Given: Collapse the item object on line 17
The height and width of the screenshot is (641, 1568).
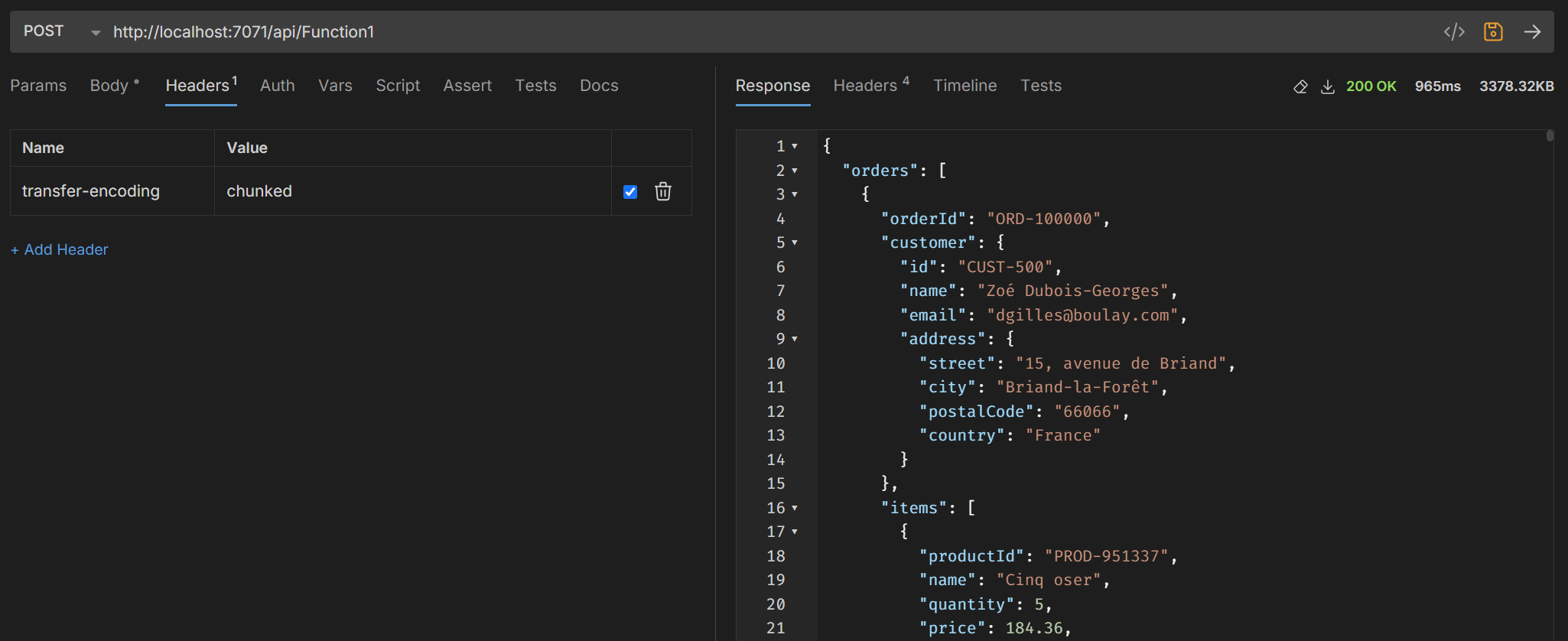Looking at the screenshot, I should pyautogui.click(x=795, y=532).
